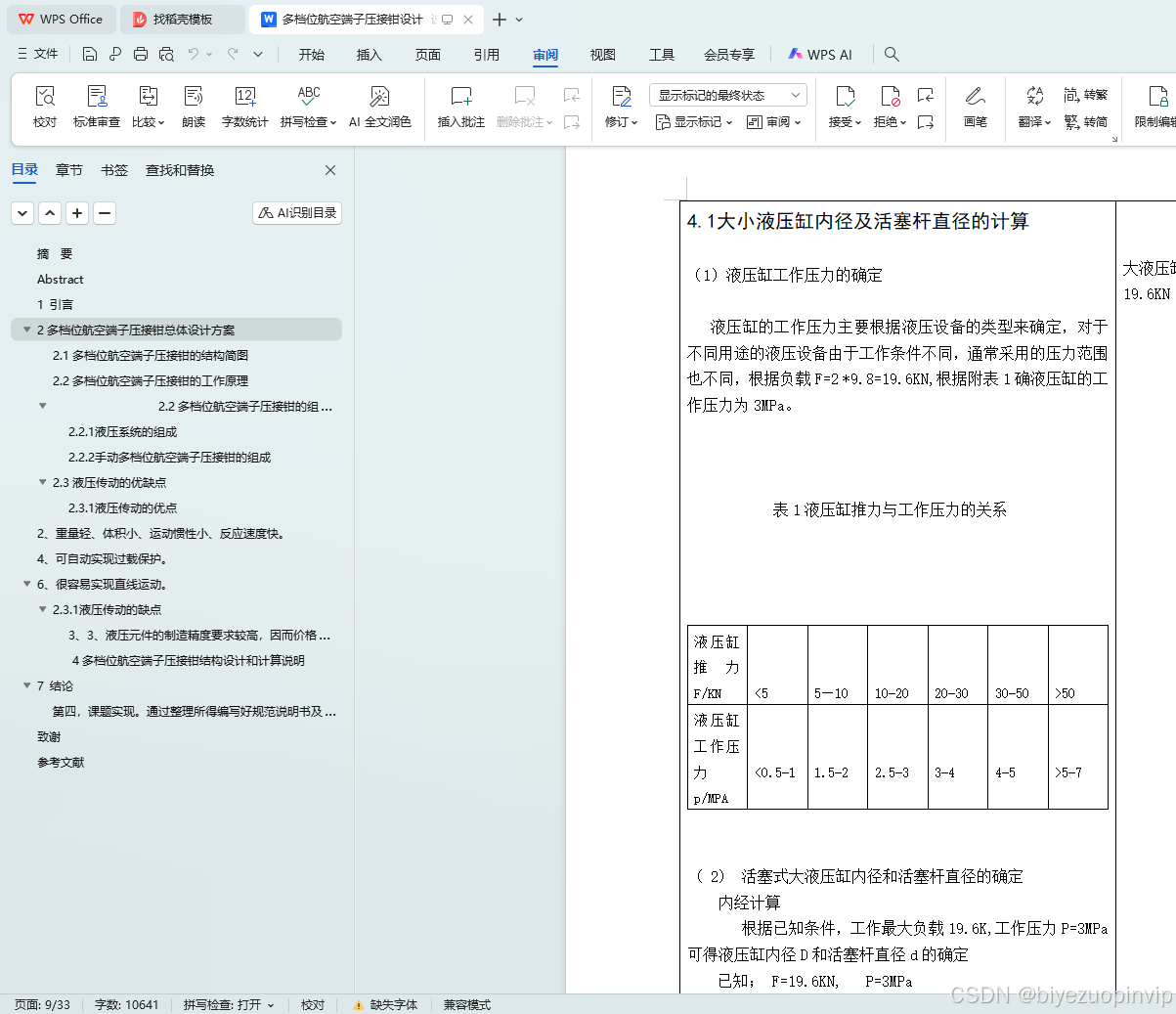The height and width of the screenshot is (1014, 1176).
Task: Open the 引用 ribbon tab
Action: (x=487, y=55)
